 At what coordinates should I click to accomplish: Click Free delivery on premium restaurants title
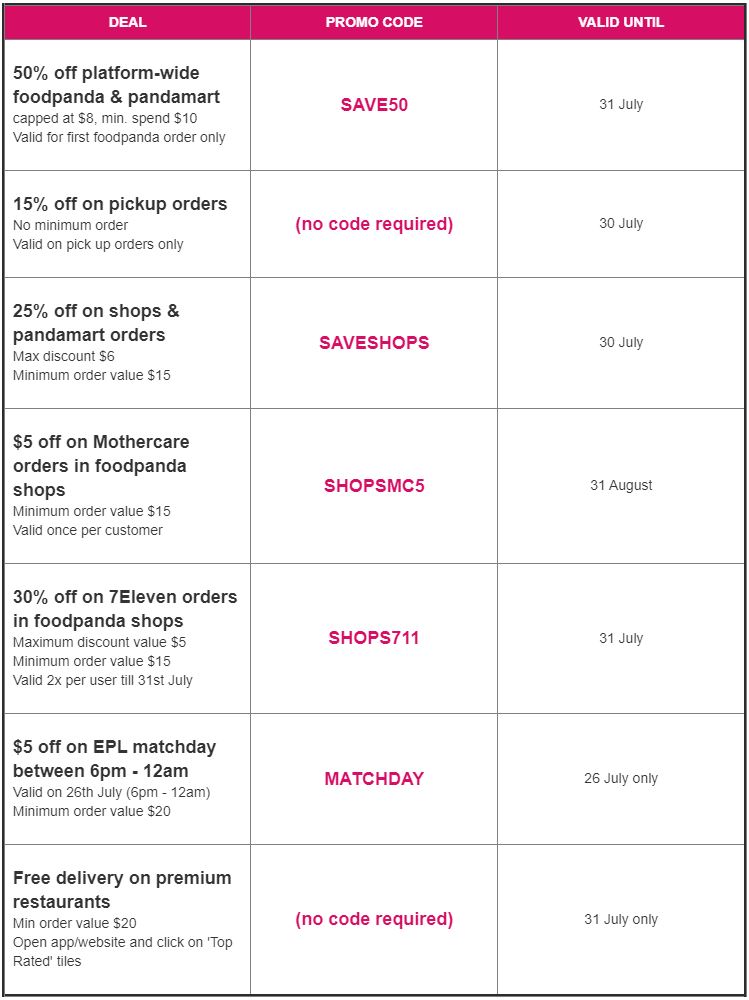tap(122, 889)
